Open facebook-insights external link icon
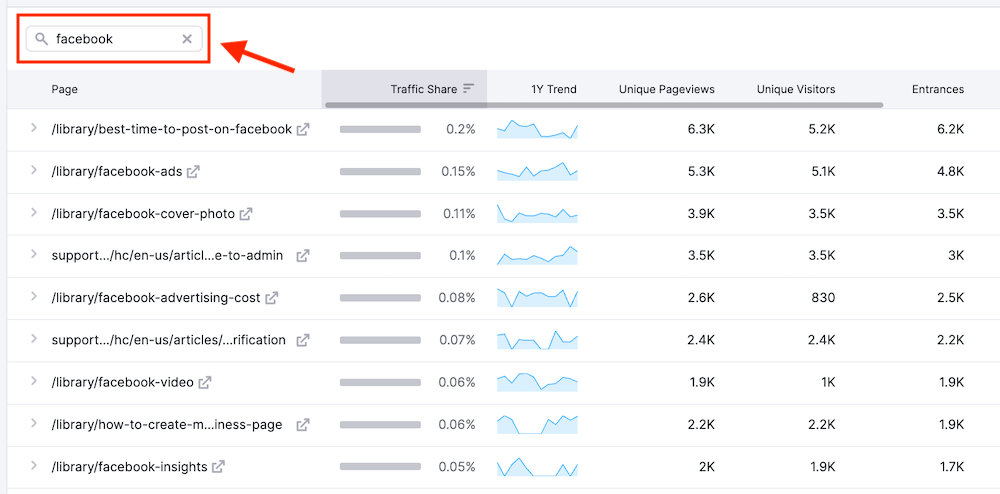 tap(219, 467)
